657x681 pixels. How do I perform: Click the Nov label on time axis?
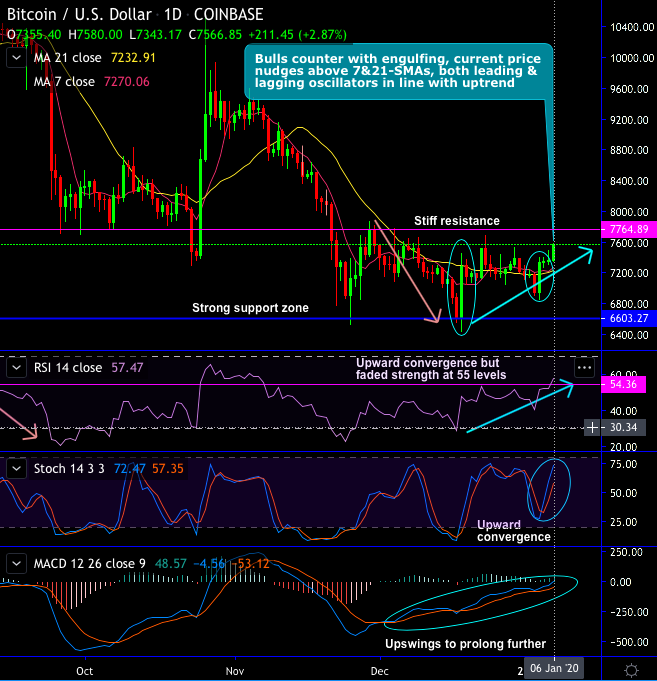coord(235,671)
